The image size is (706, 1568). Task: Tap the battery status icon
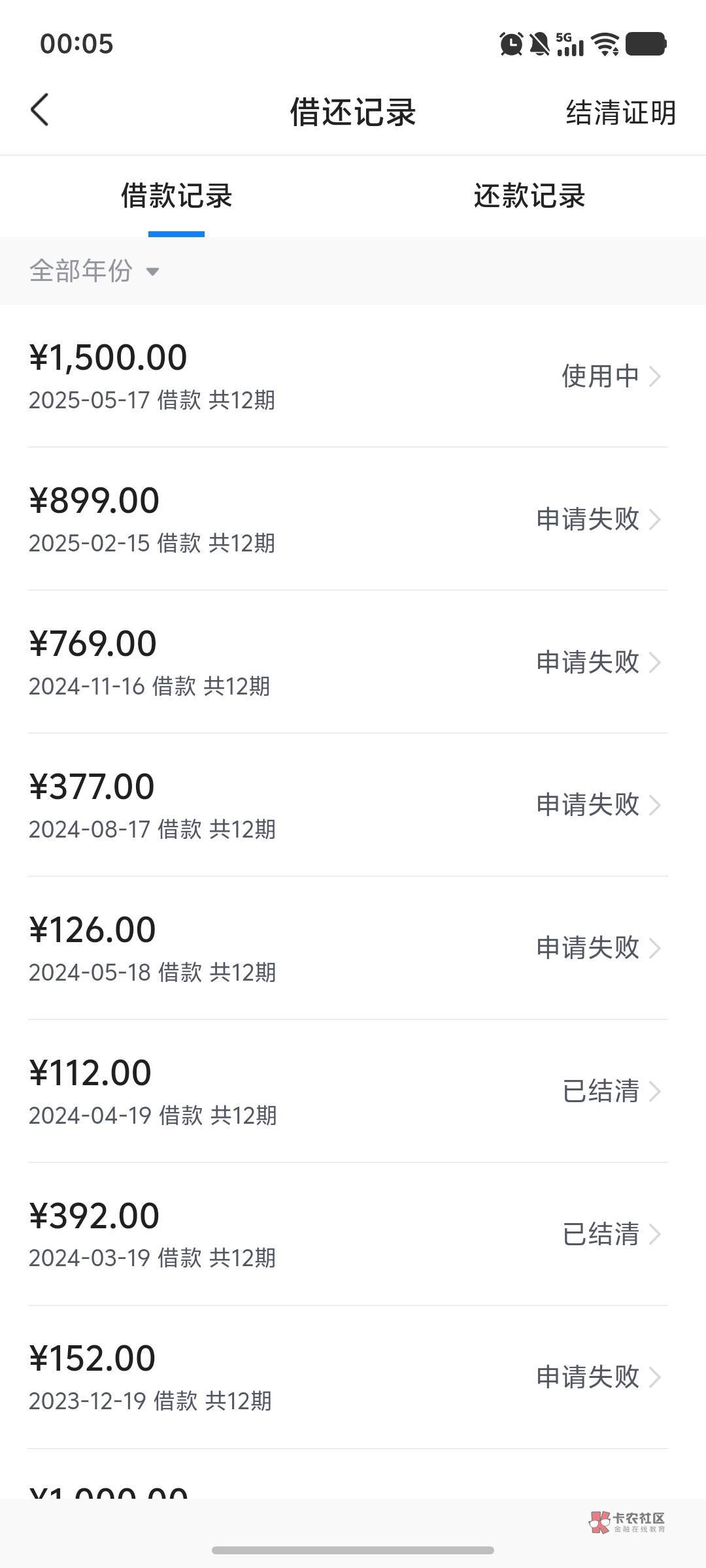click(645, 44)
